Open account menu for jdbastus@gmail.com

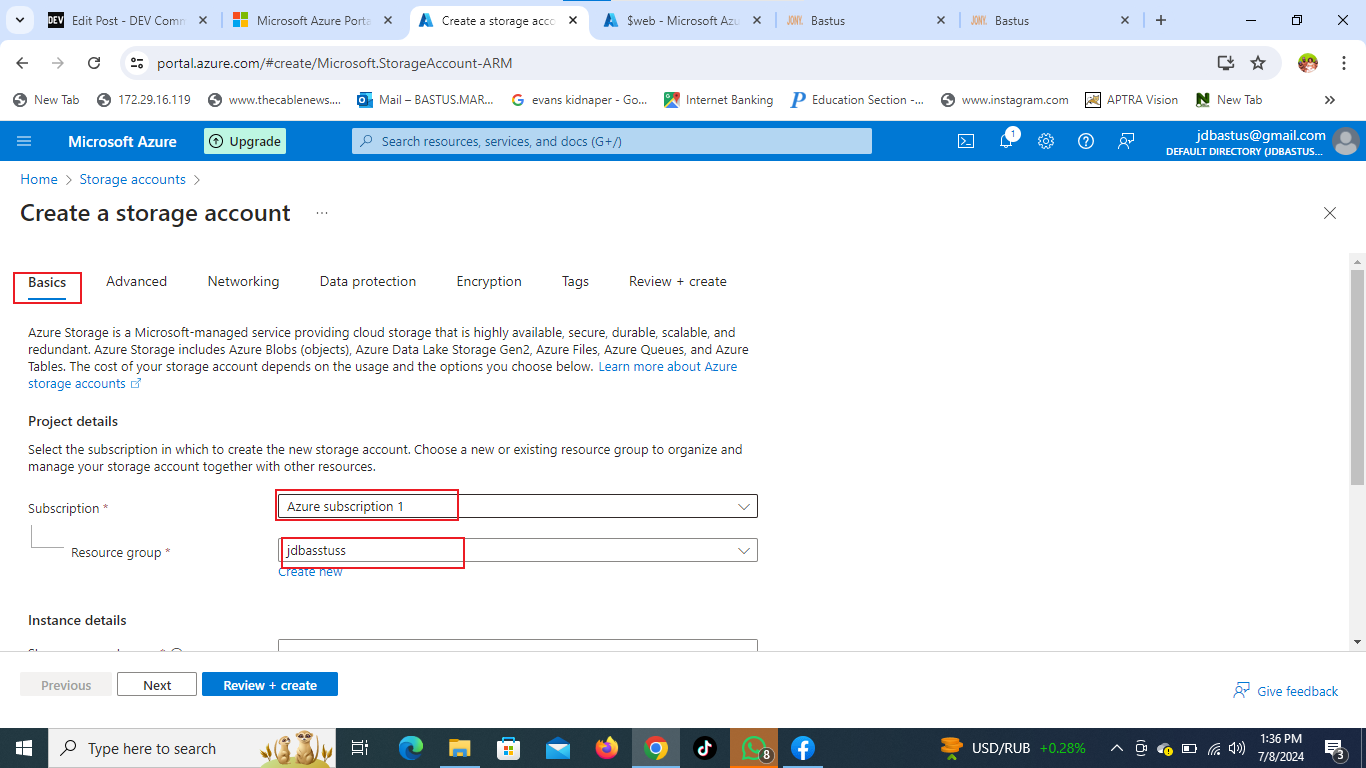click(1264, 141)
